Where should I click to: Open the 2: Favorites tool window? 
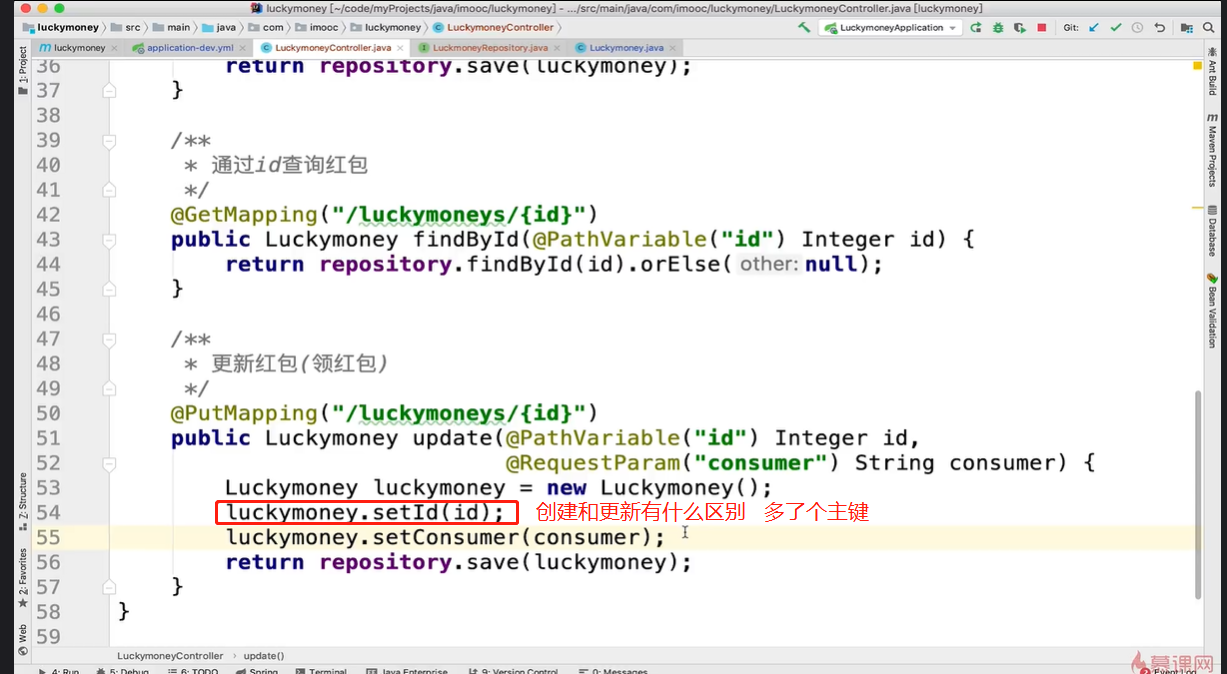(23, 578)
